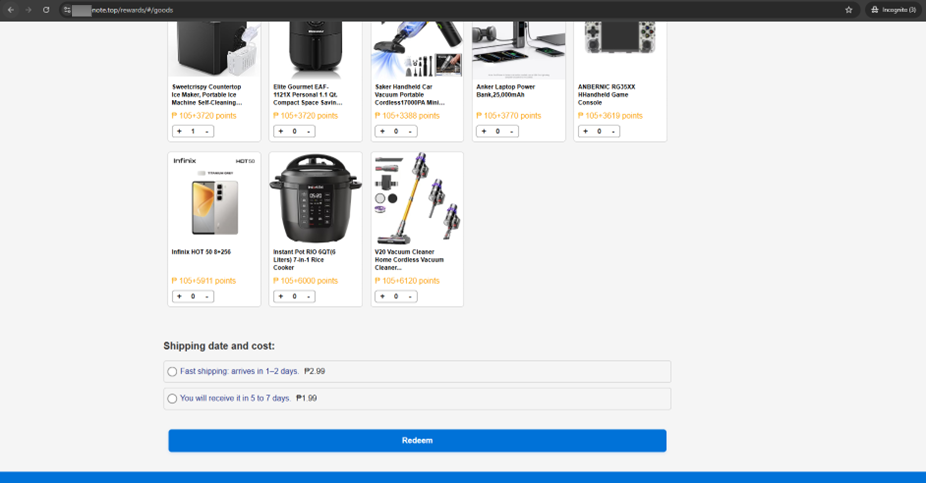Click Saker Handheld Car Vacuum title
The image size is (926, 483).
[409, 94]
